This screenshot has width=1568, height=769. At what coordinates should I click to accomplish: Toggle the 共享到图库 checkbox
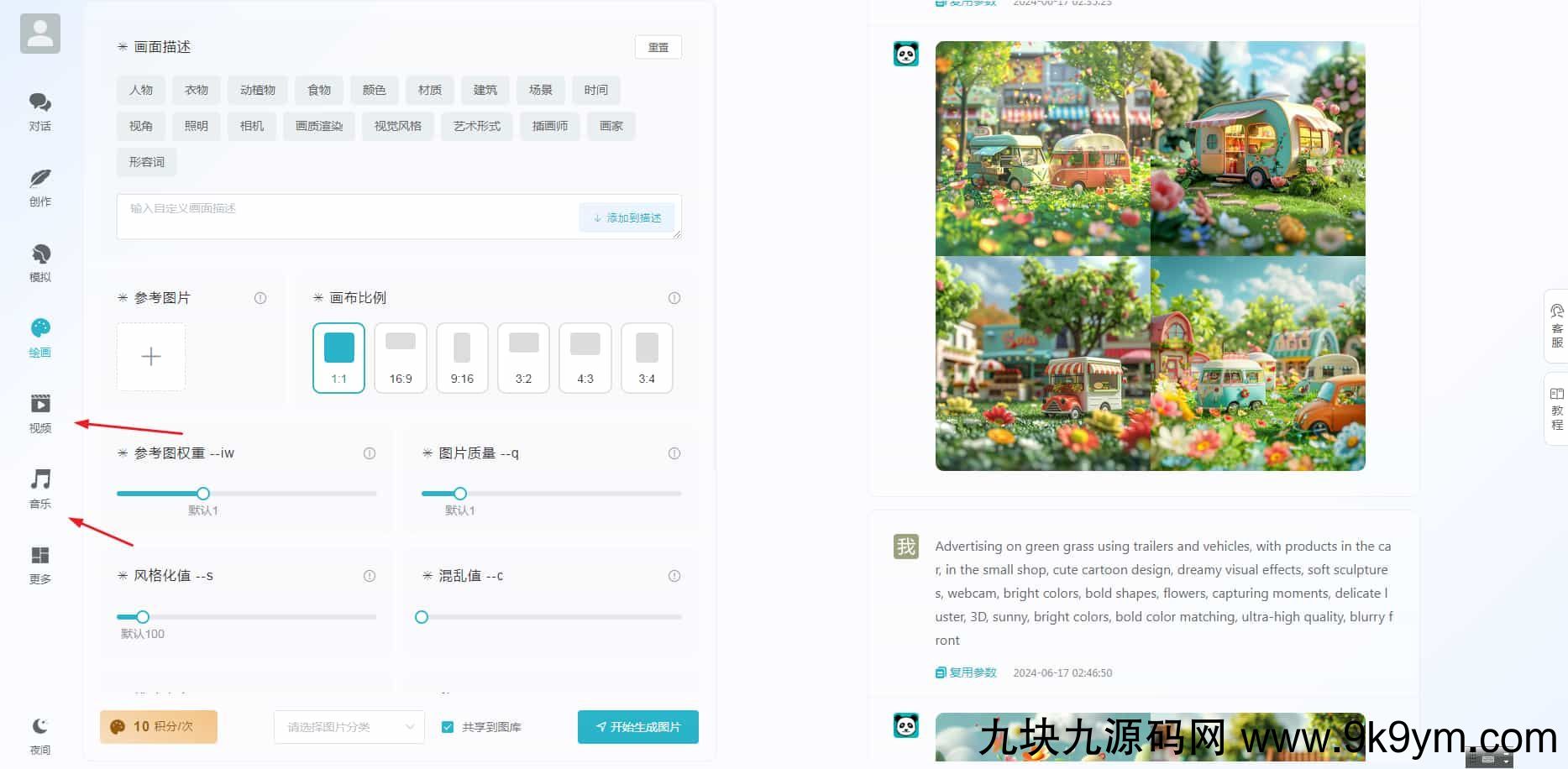pyautogui.click(x=448, y=727)
